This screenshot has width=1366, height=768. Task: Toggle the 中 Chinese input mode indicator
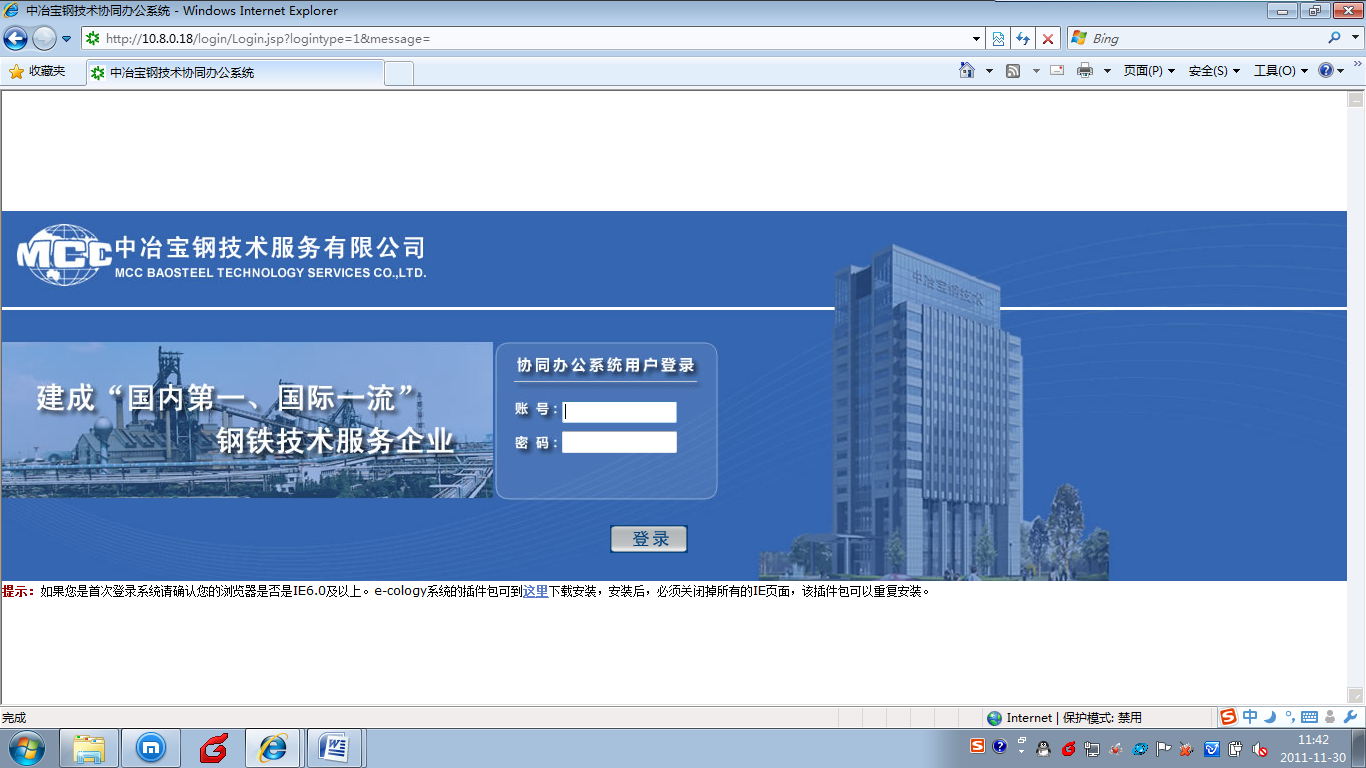pos(1250,717)
